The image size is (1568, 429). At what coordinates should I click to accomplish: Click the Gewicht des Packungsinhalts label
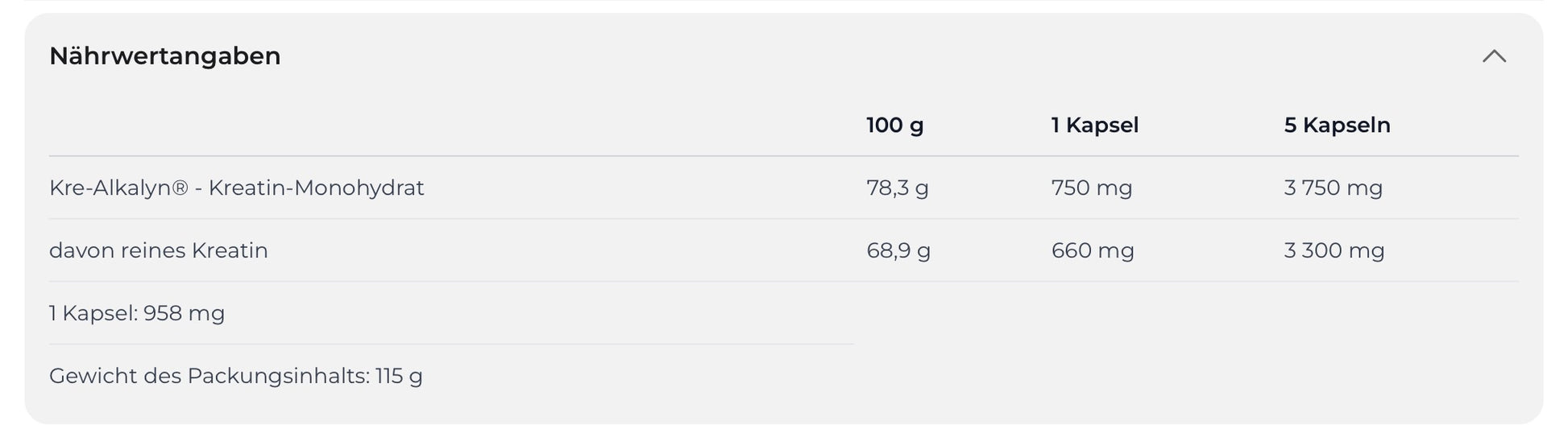tap(209, 377)
